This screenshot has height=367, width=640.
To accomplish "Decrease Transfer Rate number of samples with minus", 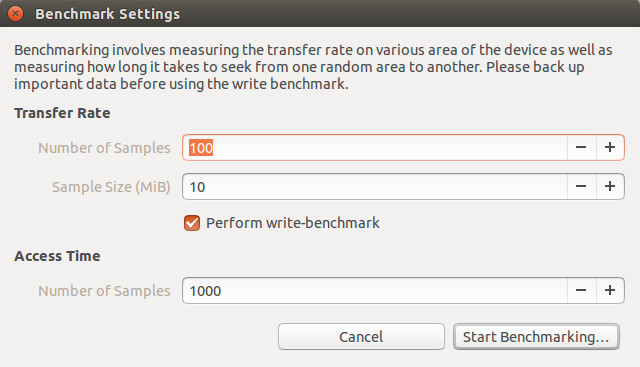I will click(581, 147).
